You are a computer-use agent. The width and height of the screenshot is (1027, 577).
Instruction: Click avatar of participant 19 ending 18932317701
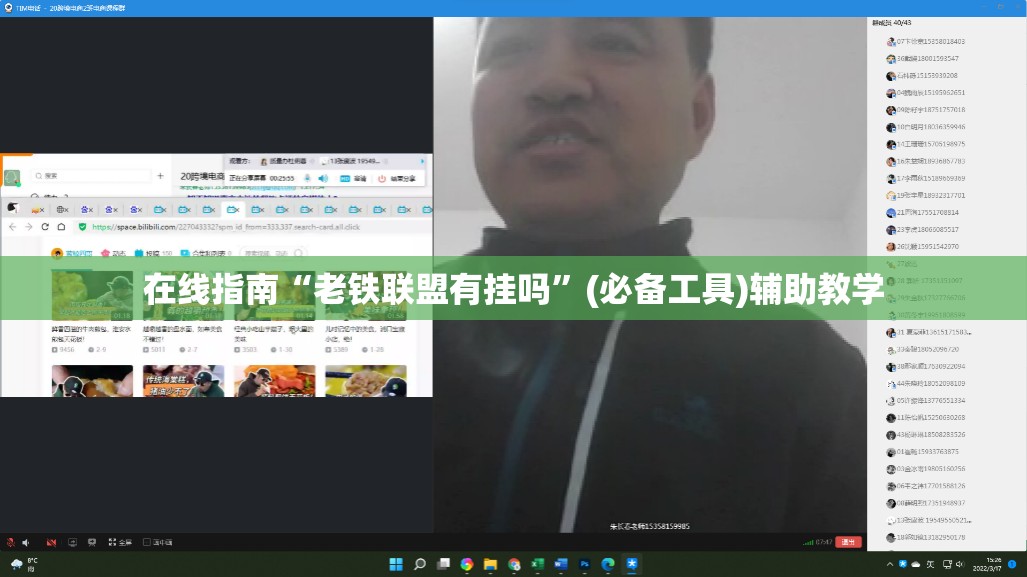(891, 195)
